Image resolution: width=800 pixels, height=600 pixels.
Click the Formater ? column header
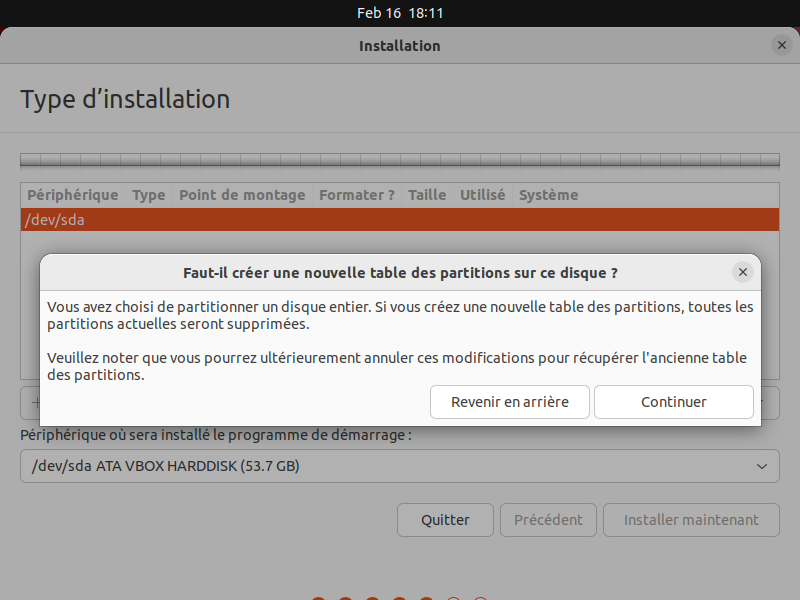(356, 195)
